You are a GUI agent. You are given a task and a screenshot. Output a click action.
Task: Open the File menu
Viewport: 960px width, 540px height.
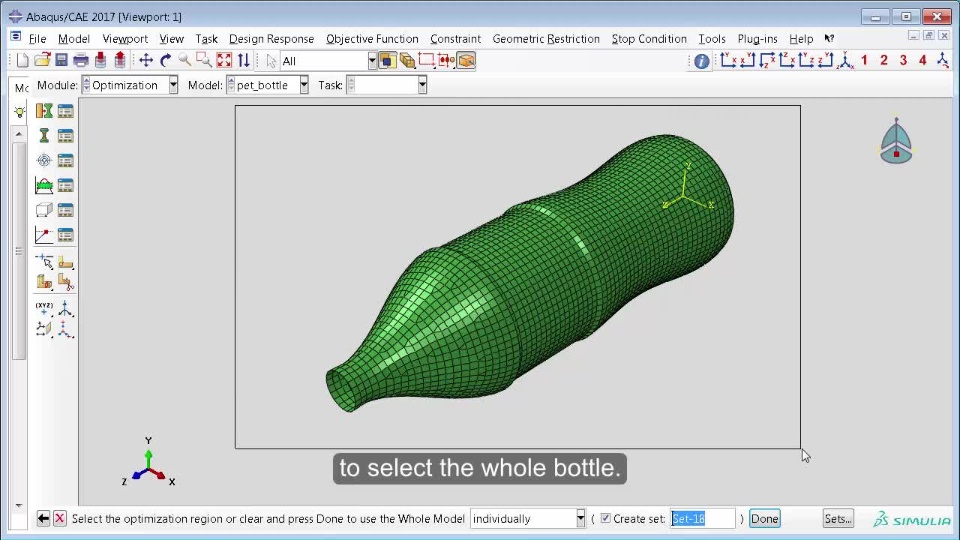(37, 39)
